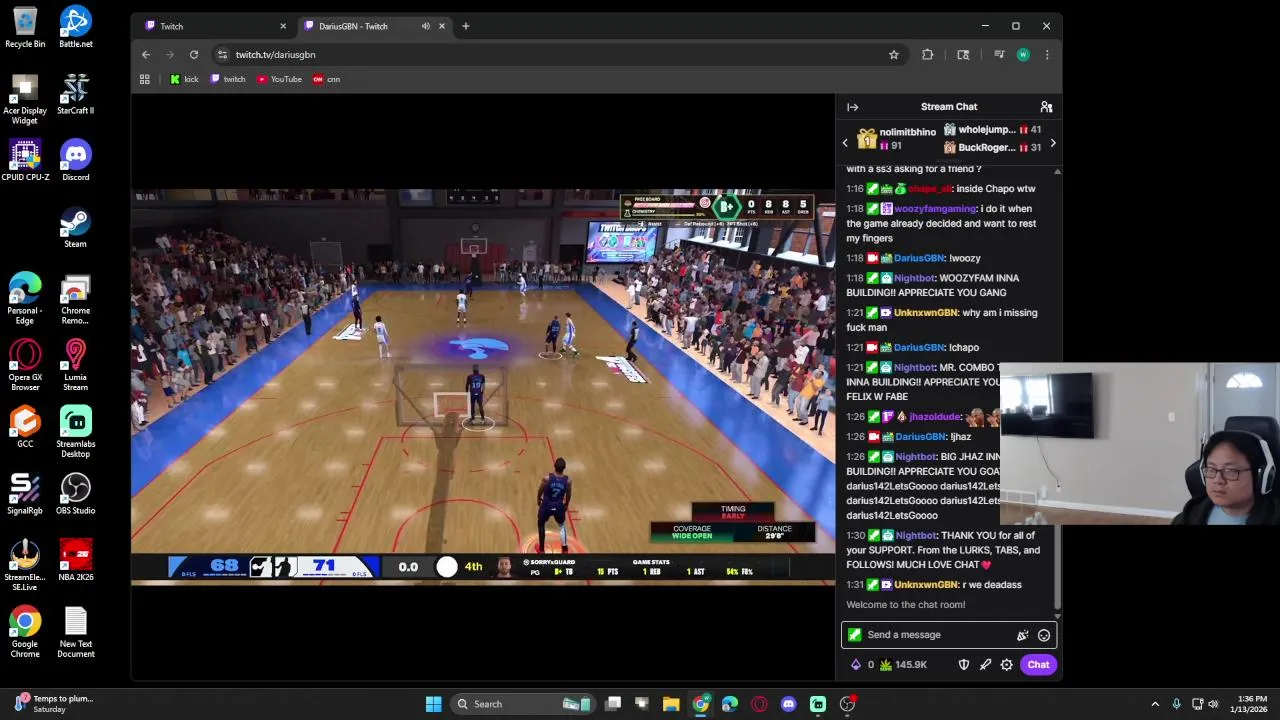Open the YouTube bookmark
The image size is (1280, 720).
point(279,79)
